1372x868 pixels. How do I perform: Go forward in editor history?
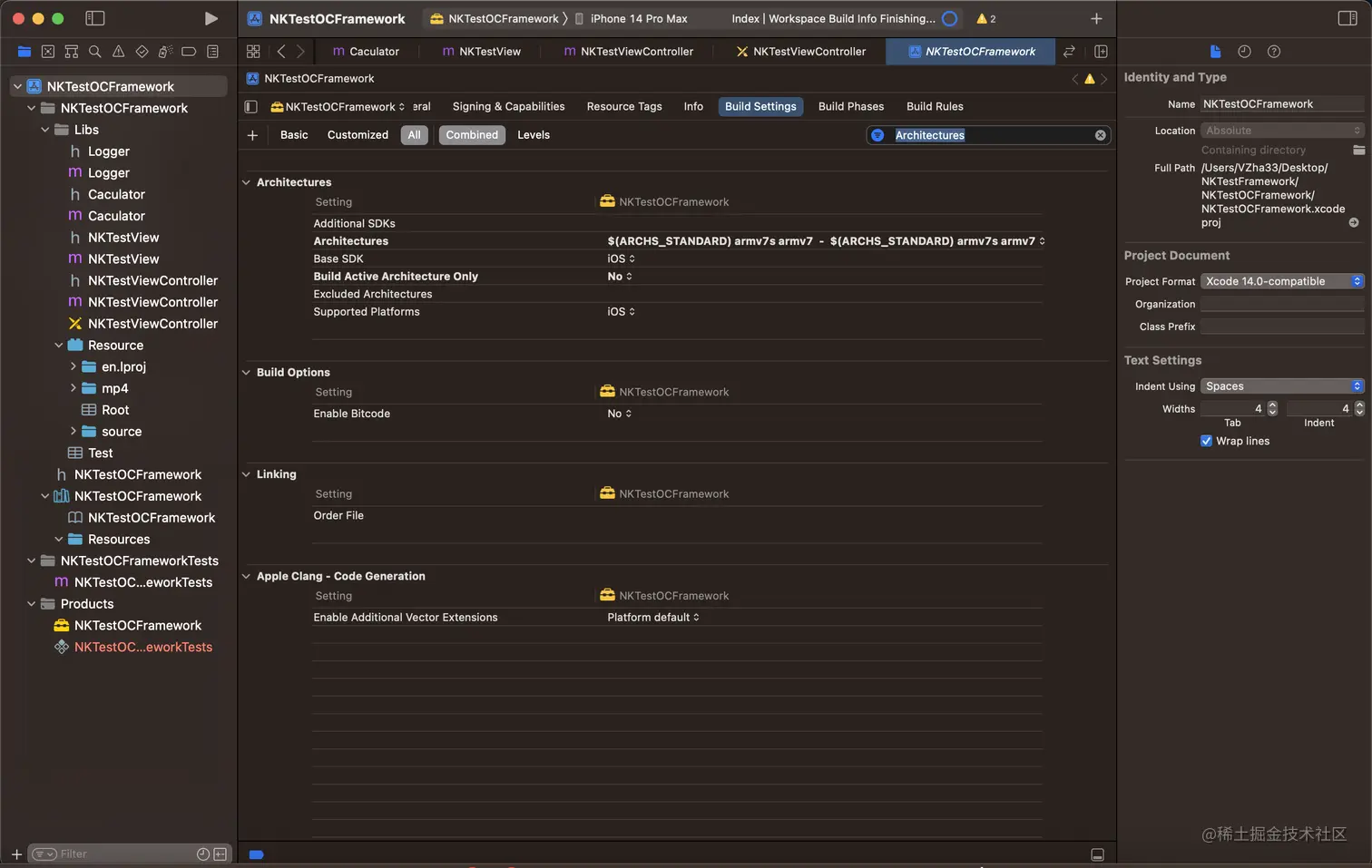click(300, 52)
